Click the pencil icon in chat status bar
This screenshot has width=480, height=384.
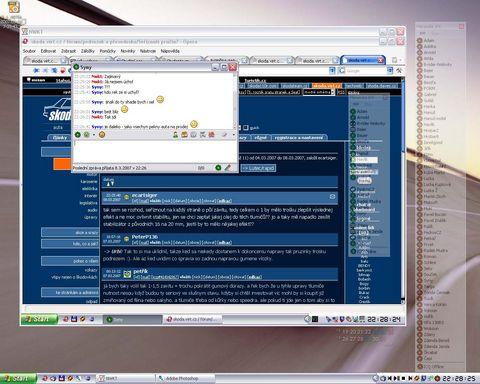(228, 168)
